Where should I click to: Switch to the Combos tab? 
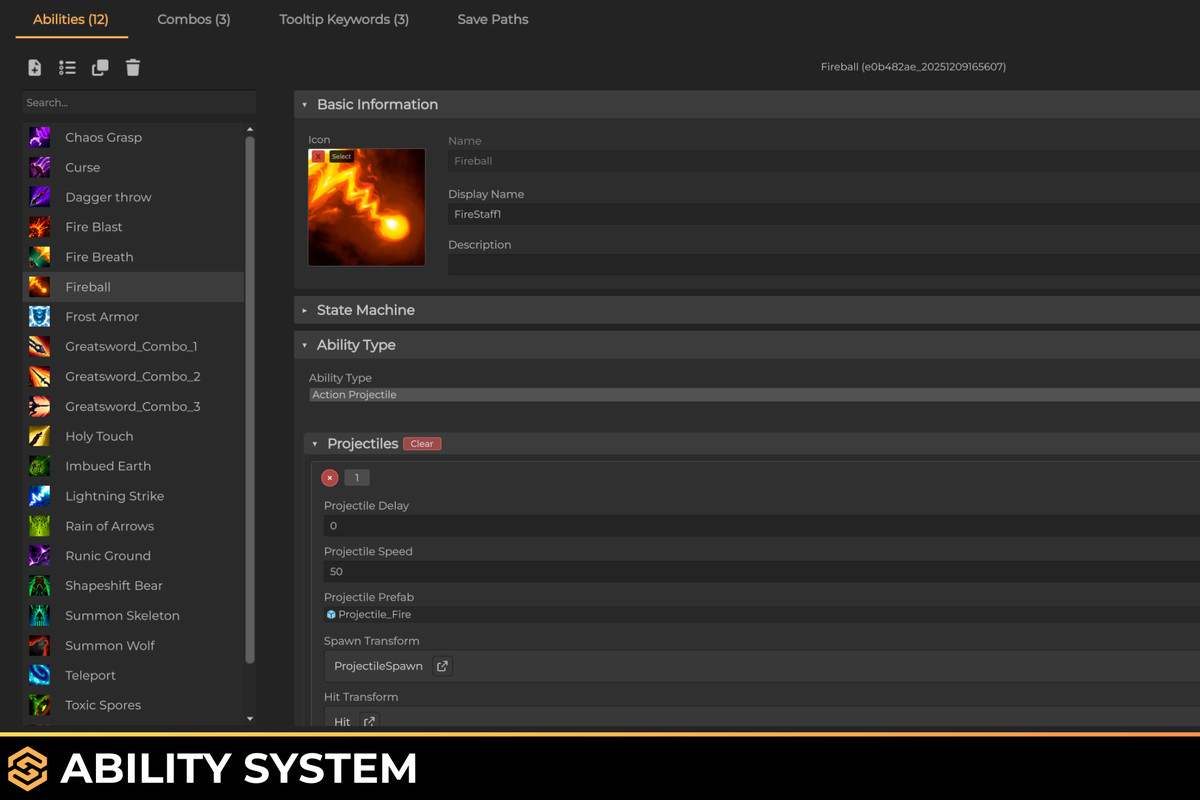pos(193,18)
